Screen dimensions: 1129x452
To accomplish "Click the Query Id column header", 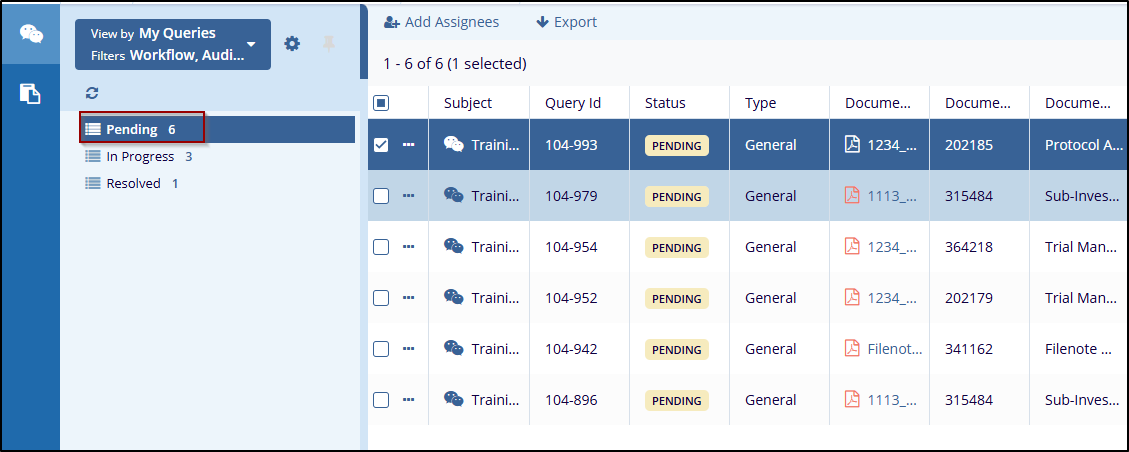I will point(573,103).
